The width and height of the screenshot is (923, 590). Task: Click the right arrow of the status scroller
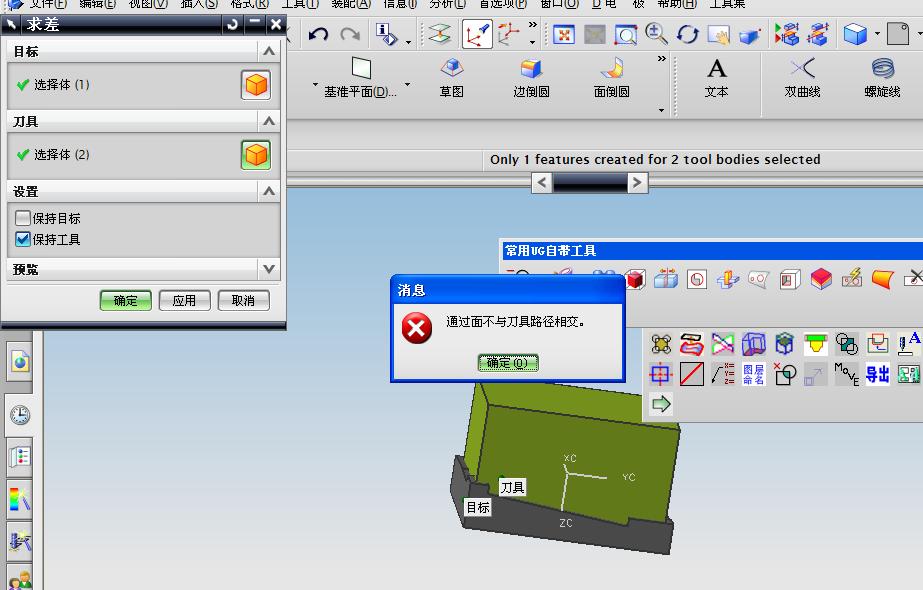tap(637, 183)
